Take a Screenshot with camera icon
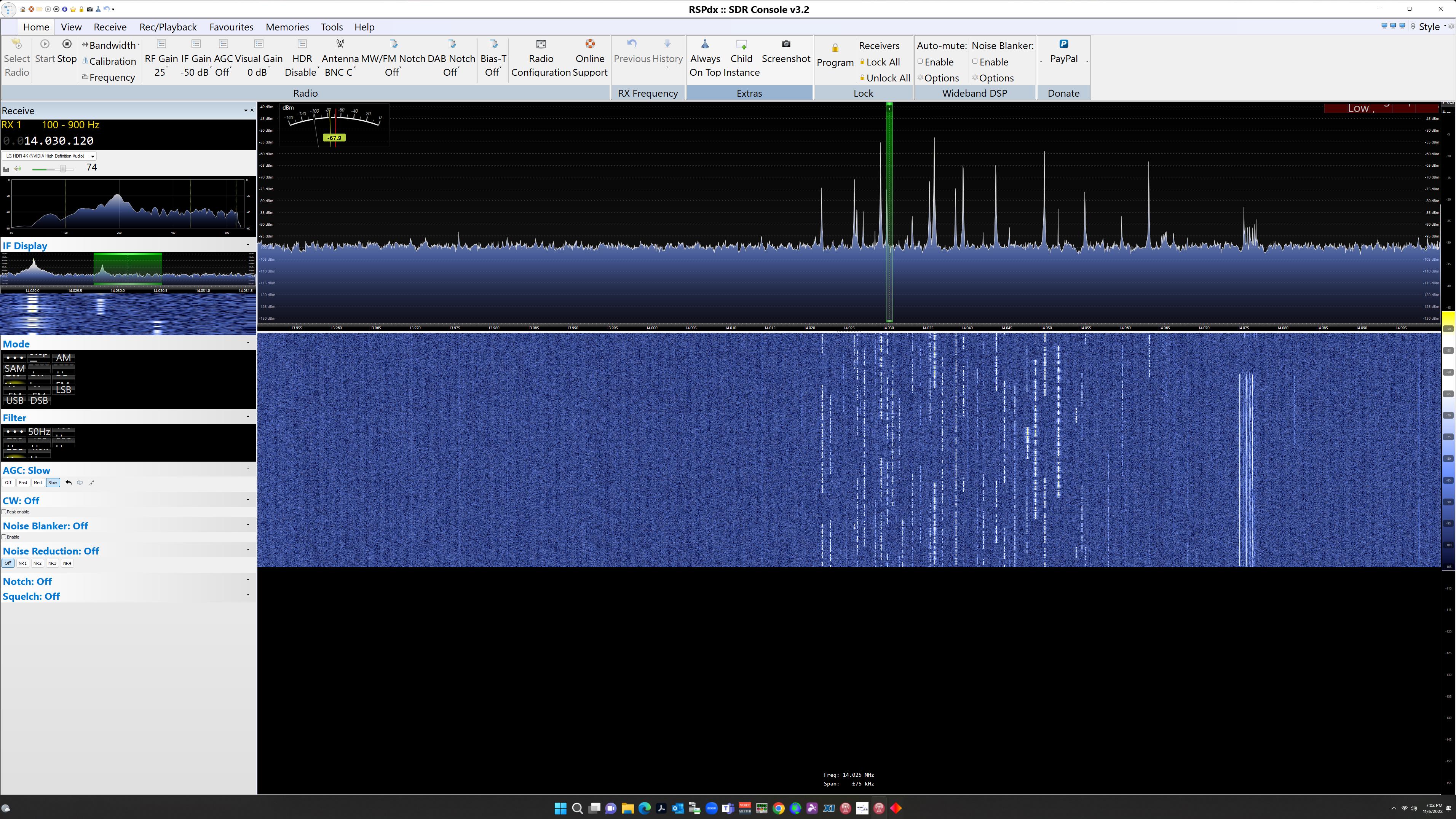The width and height of the screenshot is (1456, 819). pos(785,44)
